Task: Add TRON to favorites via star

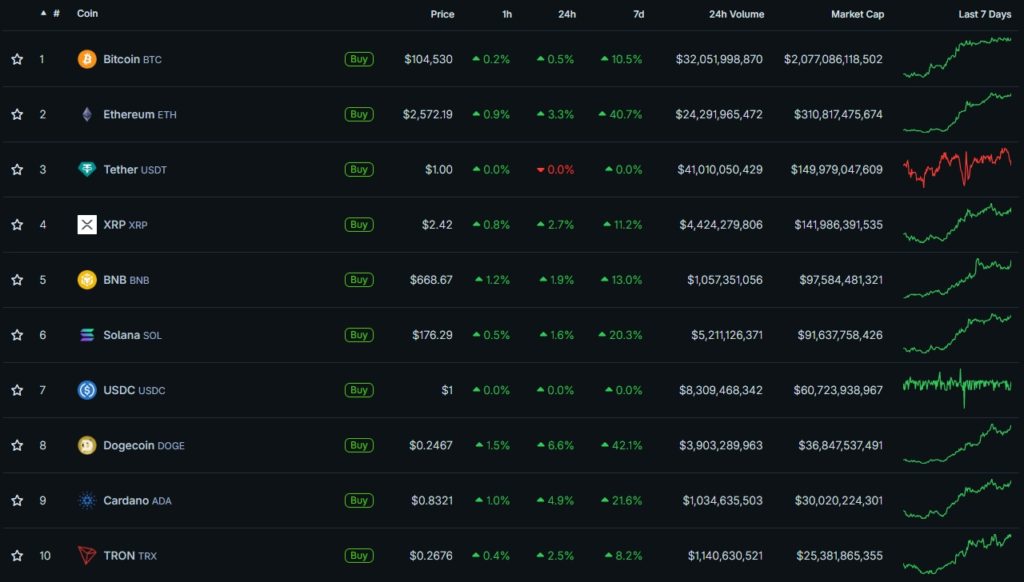Action: coord(16,555)
